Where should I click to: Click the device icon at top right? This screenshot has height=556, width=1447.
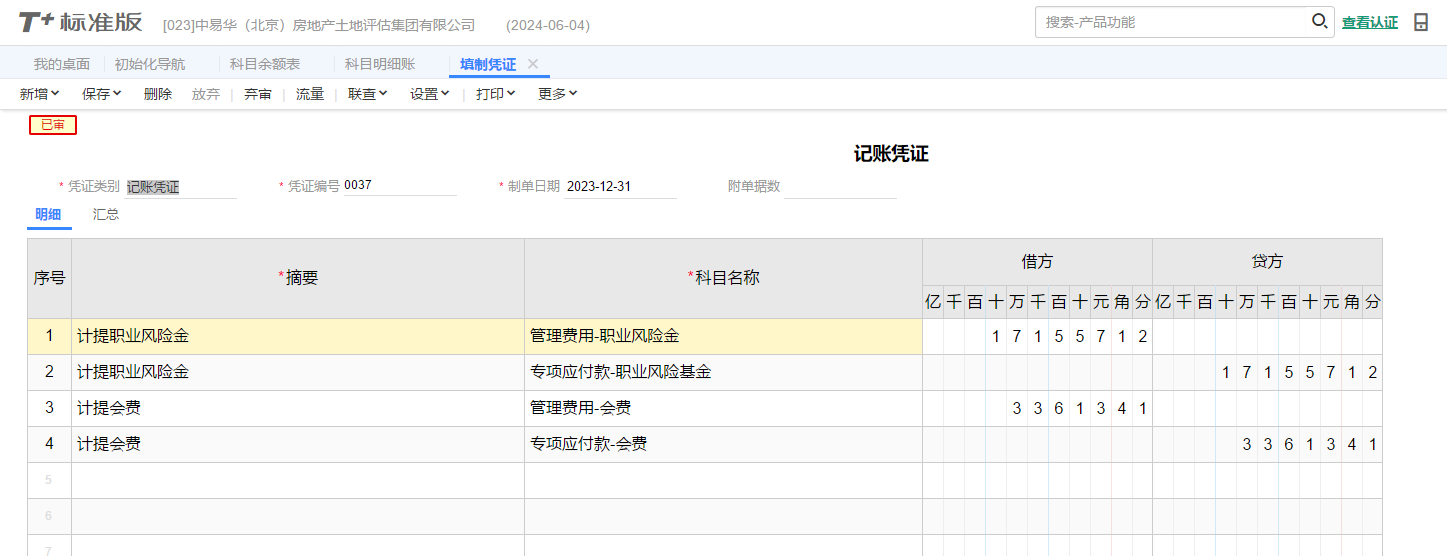click(x=1421, y=22)
